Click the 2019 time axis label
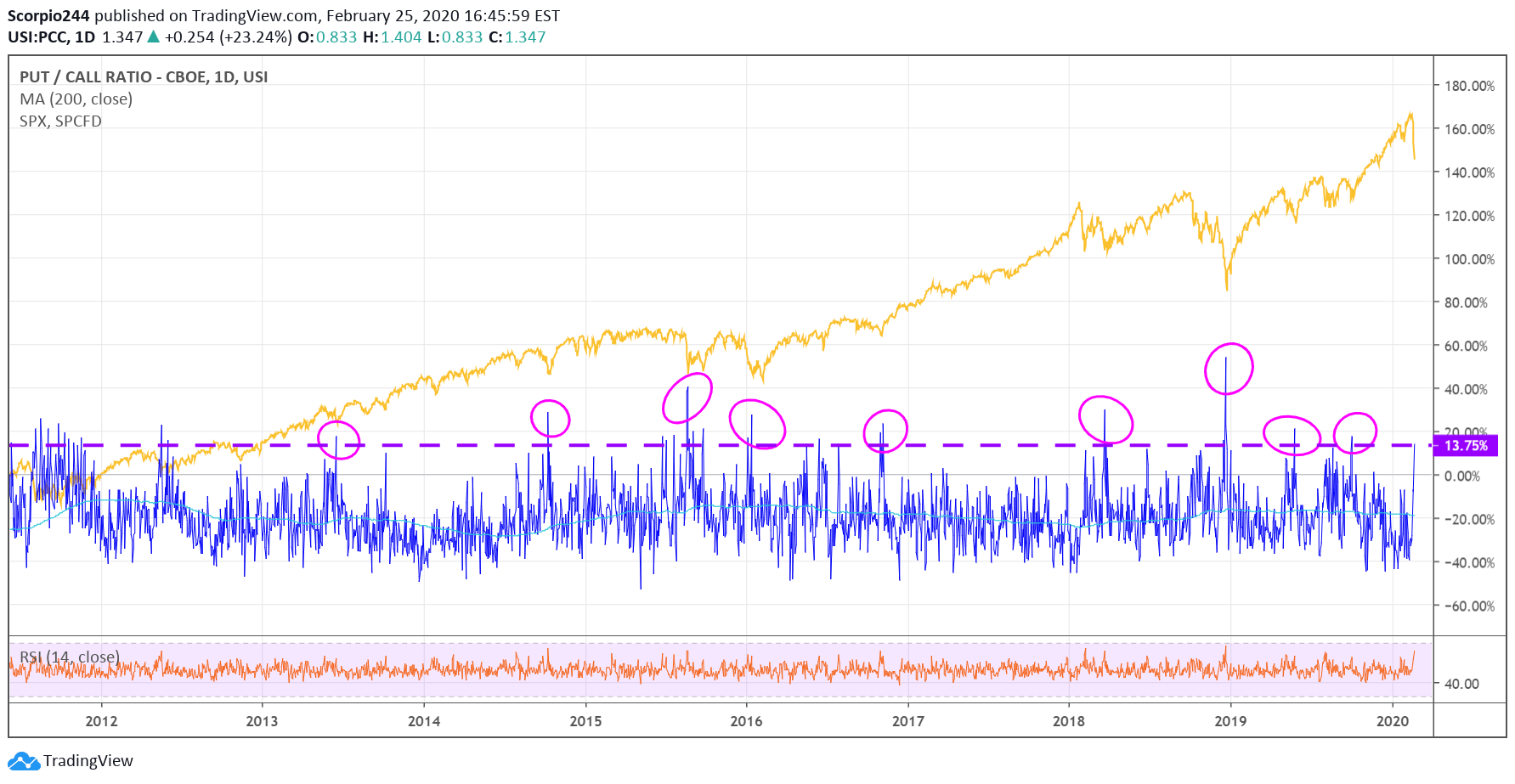Image resolution: width=1515 pixels, height=784 pixels. (x=1230, y=721)
